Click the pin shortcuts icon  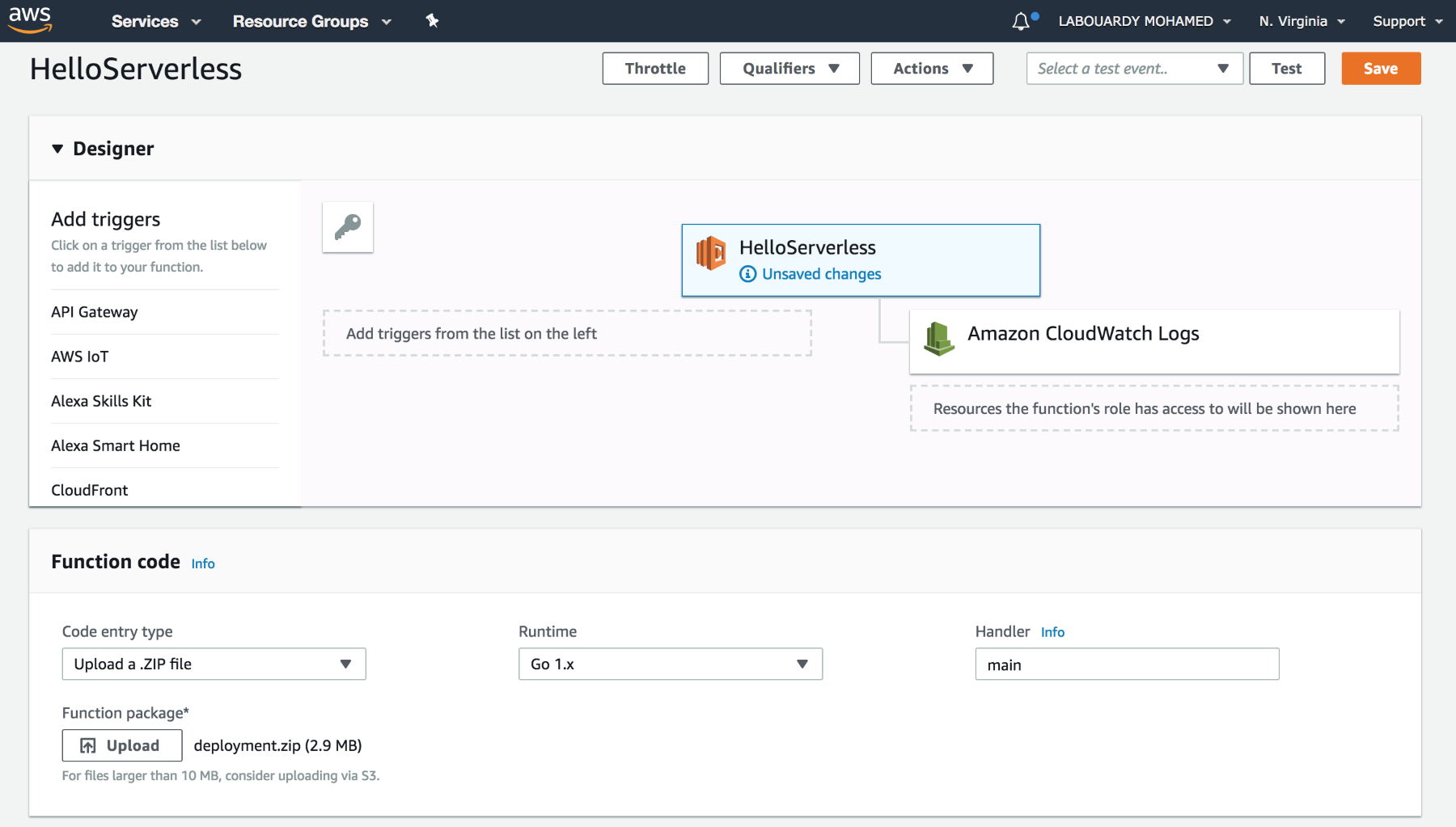(432, 21)
